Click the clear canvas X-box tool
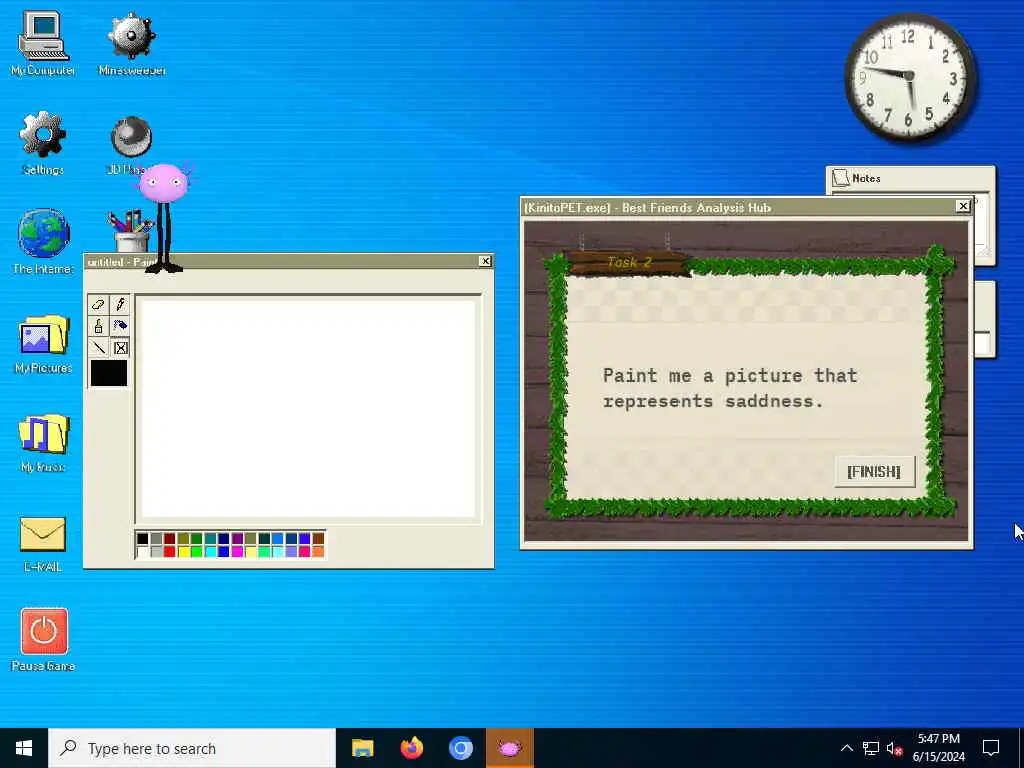 [x=120, y=347]
